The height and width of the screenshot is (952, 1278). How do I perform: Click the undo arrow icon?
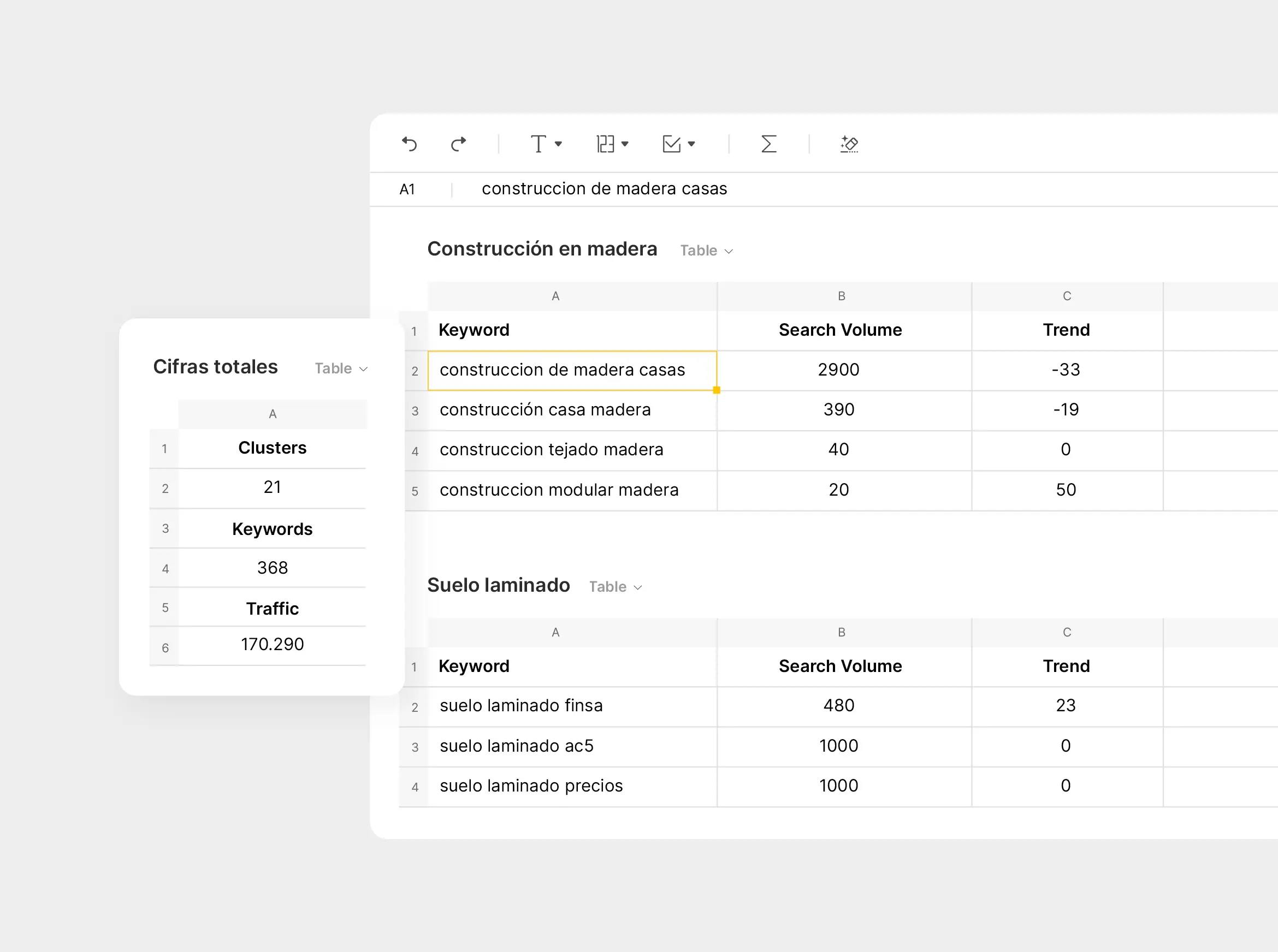tap(409, 144)
